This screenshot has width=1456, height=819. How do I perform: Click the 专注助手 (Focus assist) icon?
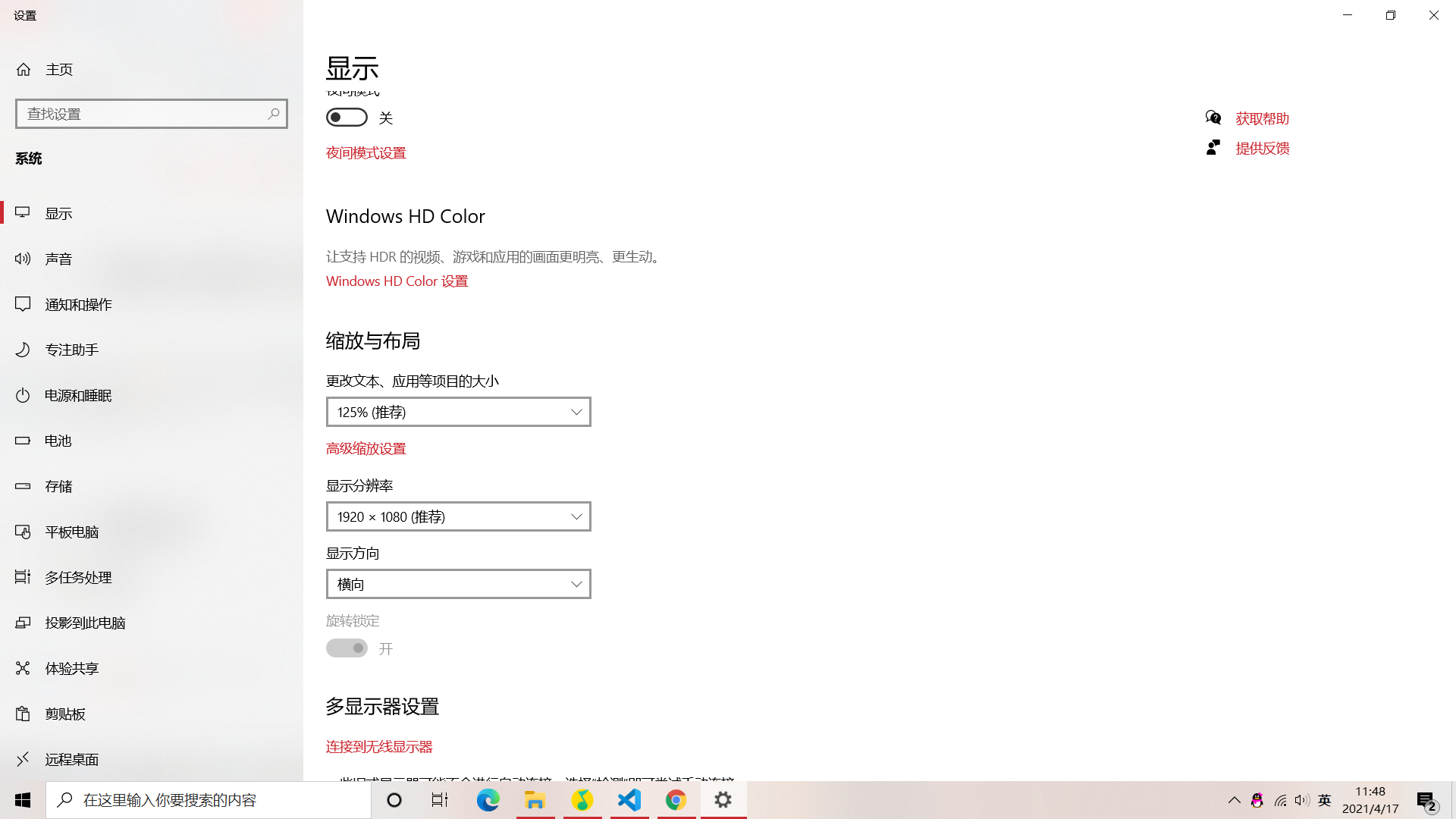(22, 349)
